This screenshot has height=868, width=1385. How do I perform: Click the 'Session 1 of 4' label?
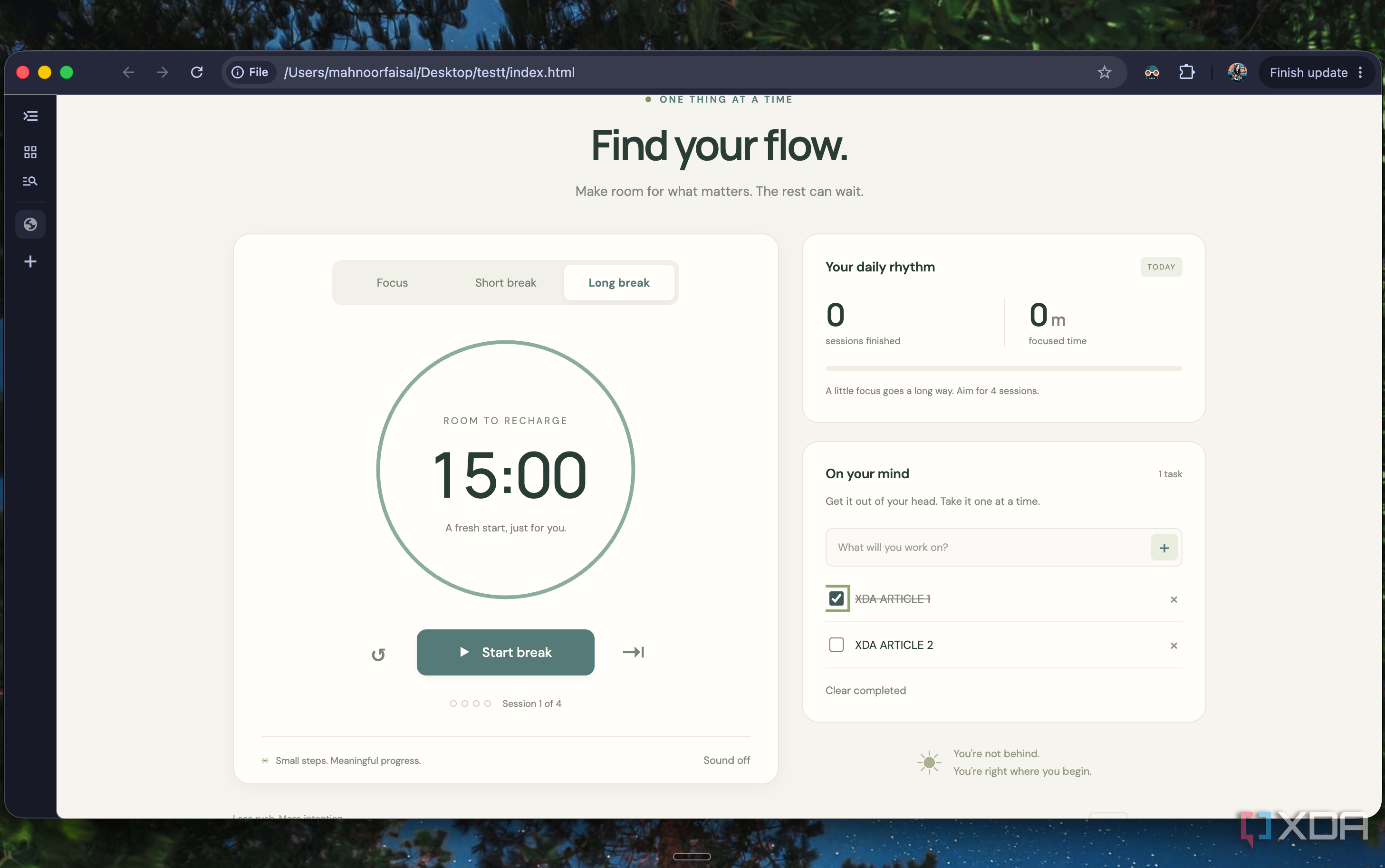coord(531,704)
